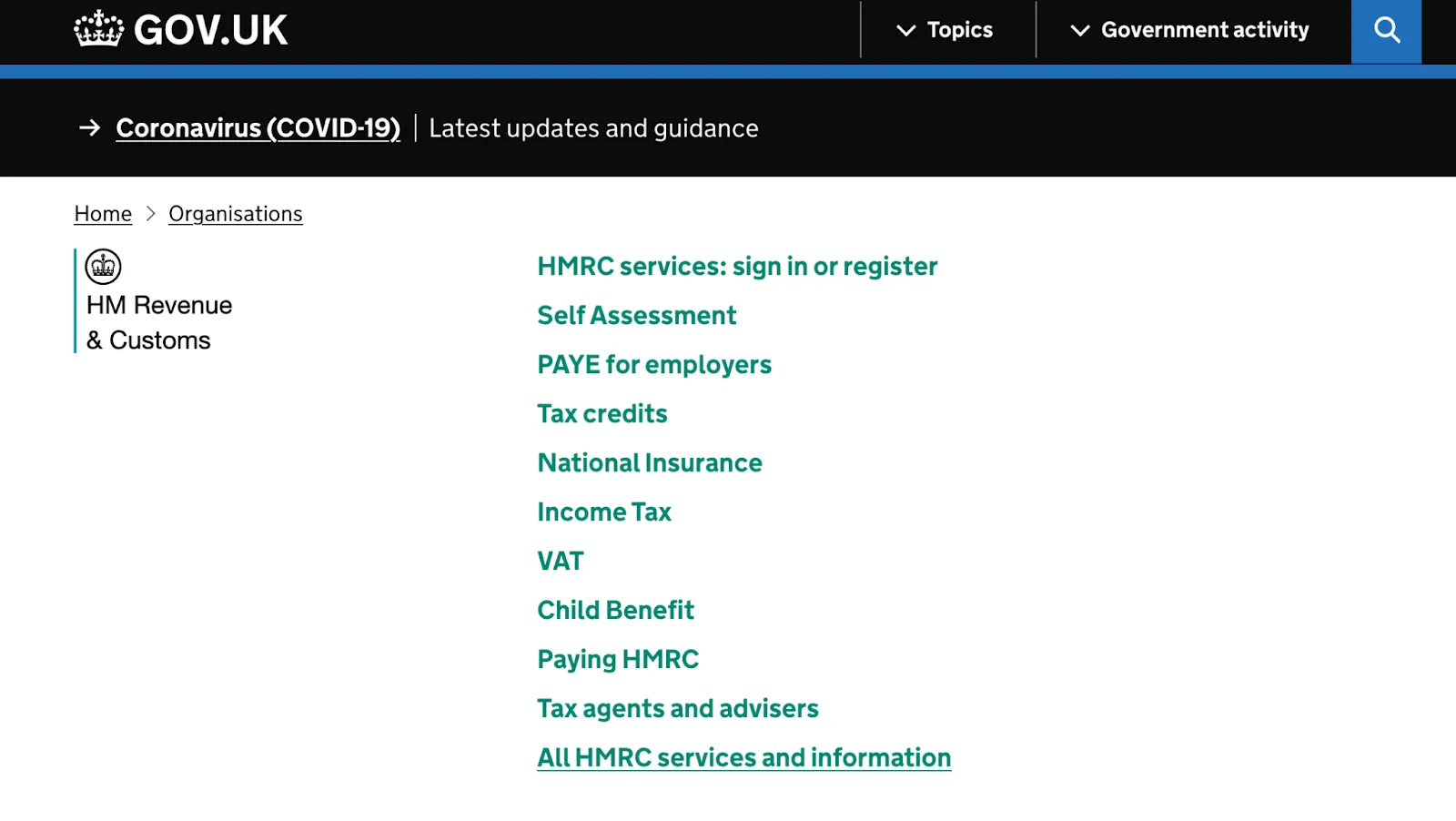Open the Coronavirus (COVID-19) link
1456x821 pixels.
[x=258, y=128]
